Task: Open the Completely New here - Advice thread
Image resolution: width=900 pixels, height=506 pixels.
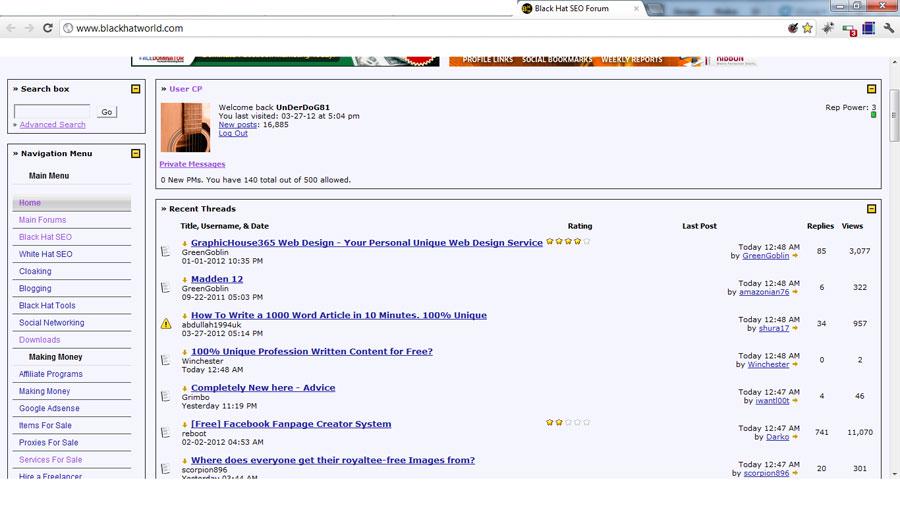Action: click(263, 388)
